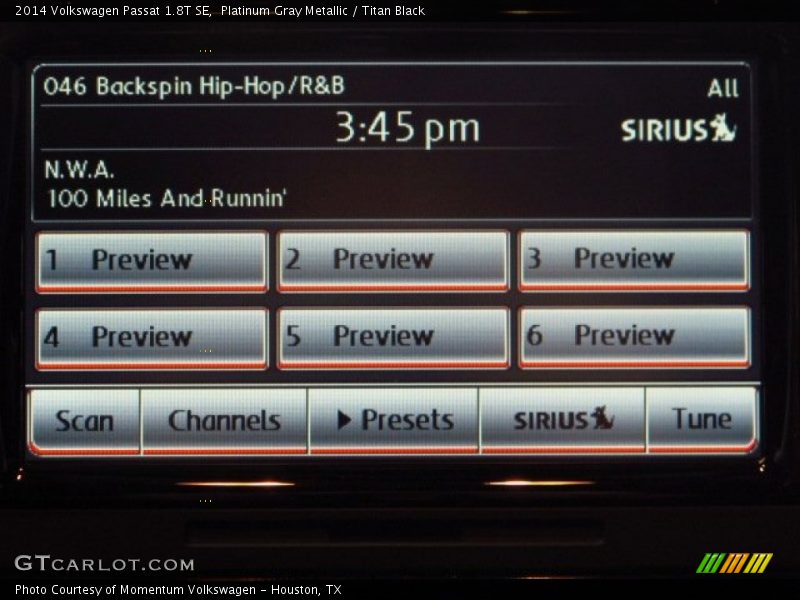
Task: Select preset 5 Preview button
Action: pyautogui.click(x=393, y=338)
